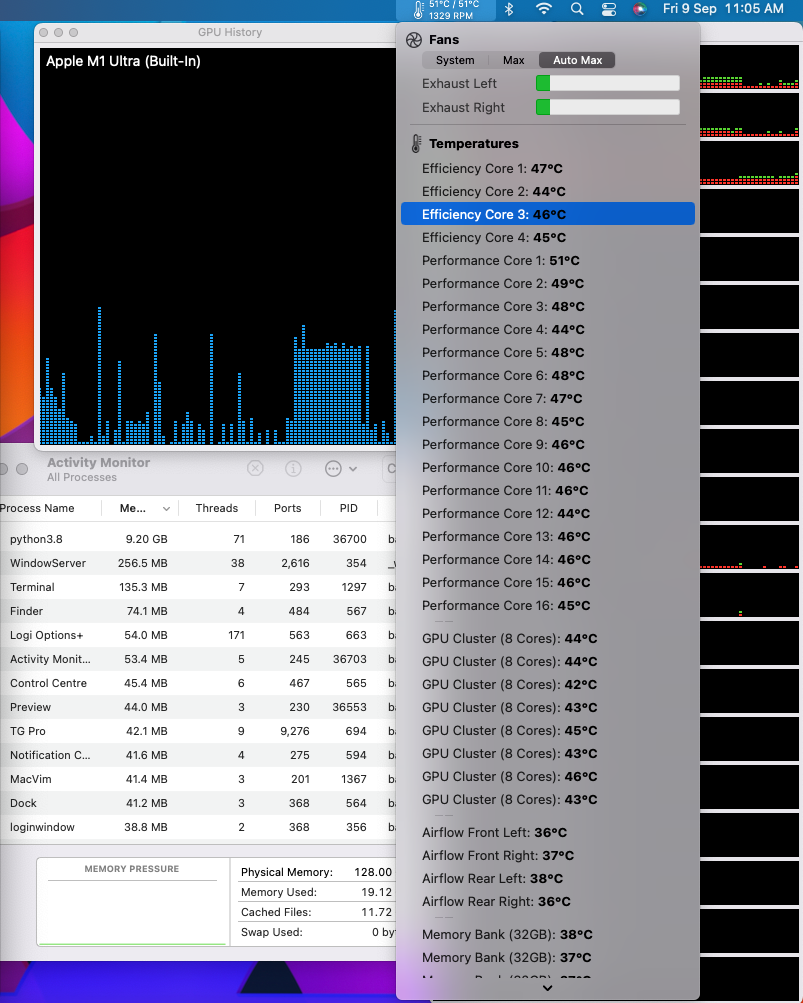Pick the GPU Cluster entry showing 46°C
The image size is (803, 1003).
click(548, 777)
